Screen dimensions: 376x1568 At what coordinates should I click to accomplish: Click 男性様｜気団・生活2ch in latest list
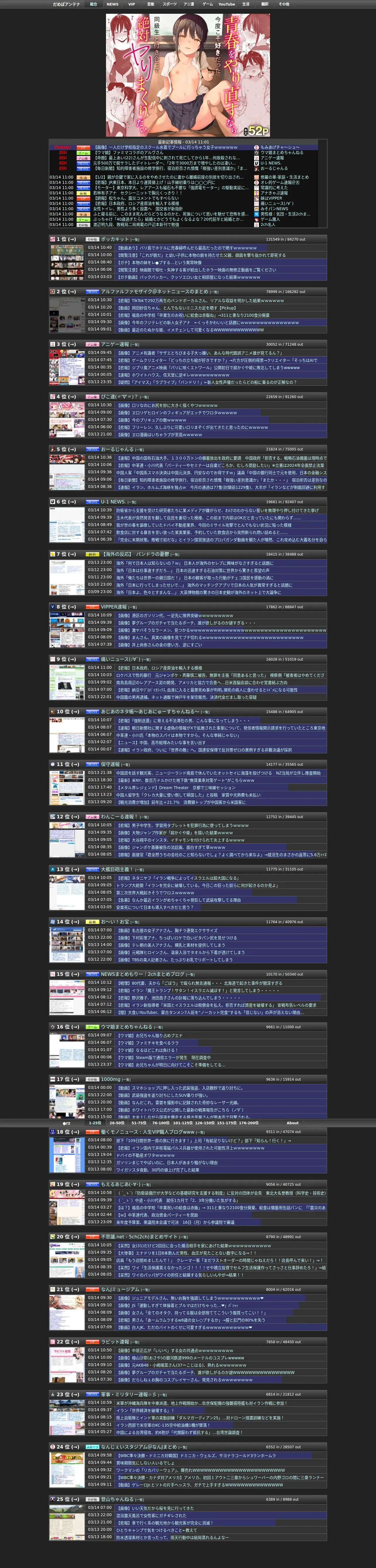(285, 214)
